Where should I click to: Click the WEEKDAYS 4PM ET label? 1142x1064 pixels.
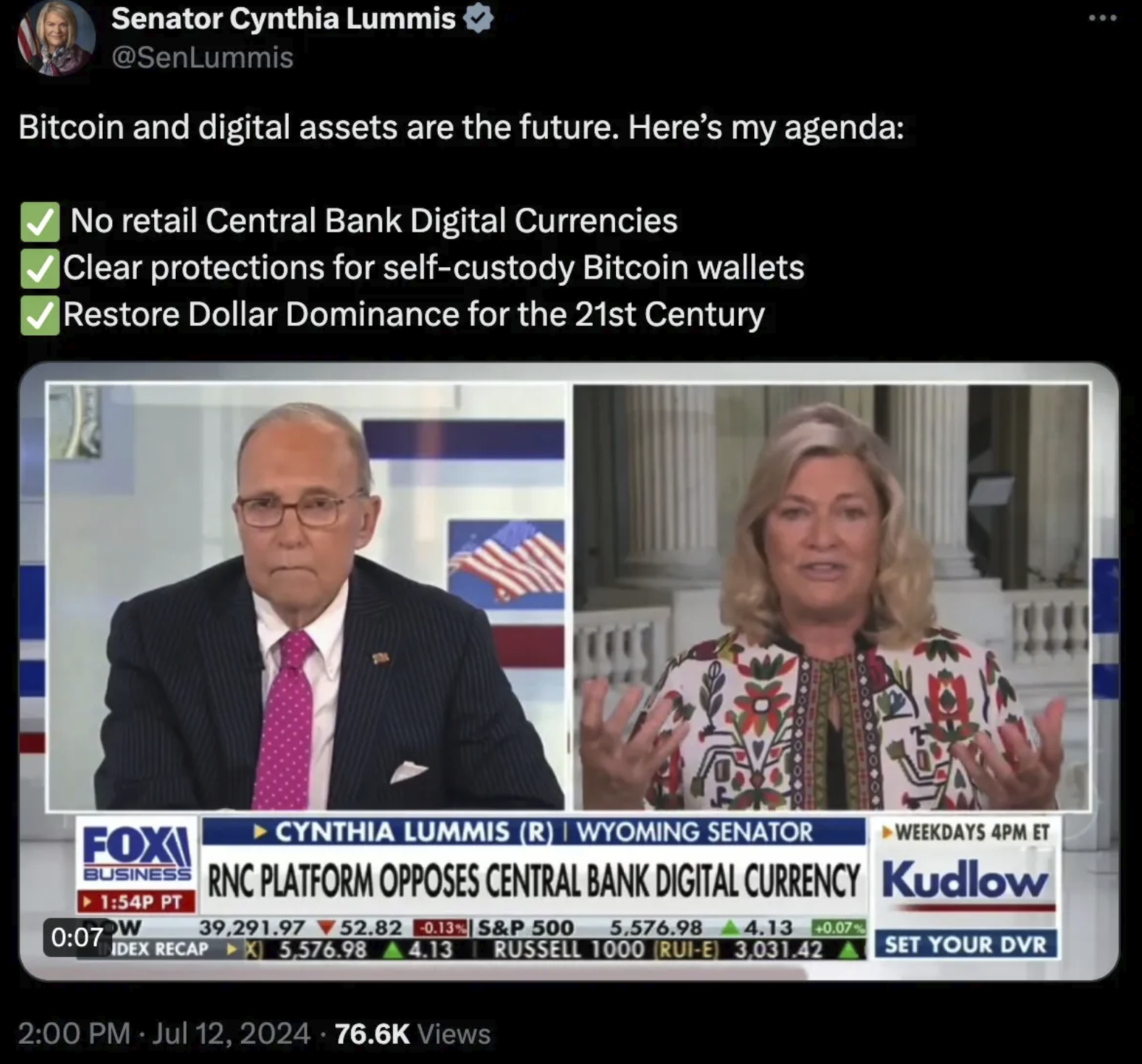(965, 832)
